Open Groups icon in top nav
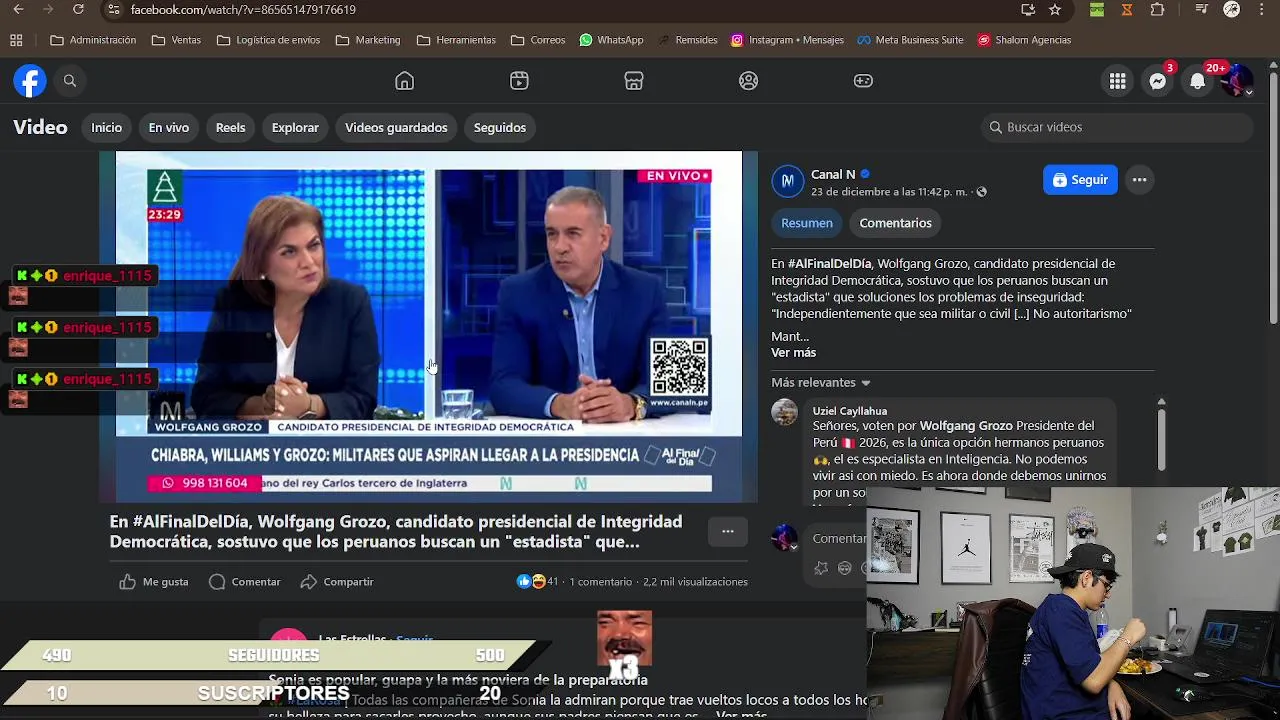The height and width of the screenshot is (720, 1280). pyautogui.click(x=749, y=81)
